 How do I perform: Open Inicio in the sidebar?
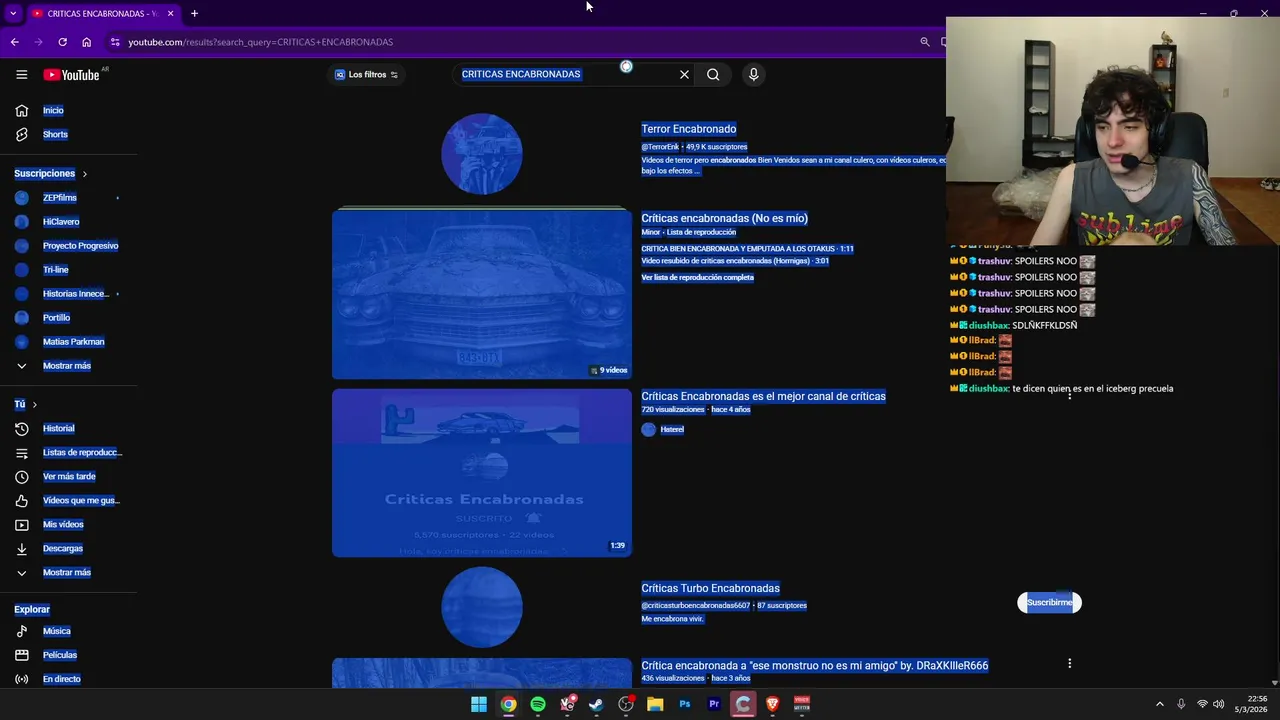53,110
